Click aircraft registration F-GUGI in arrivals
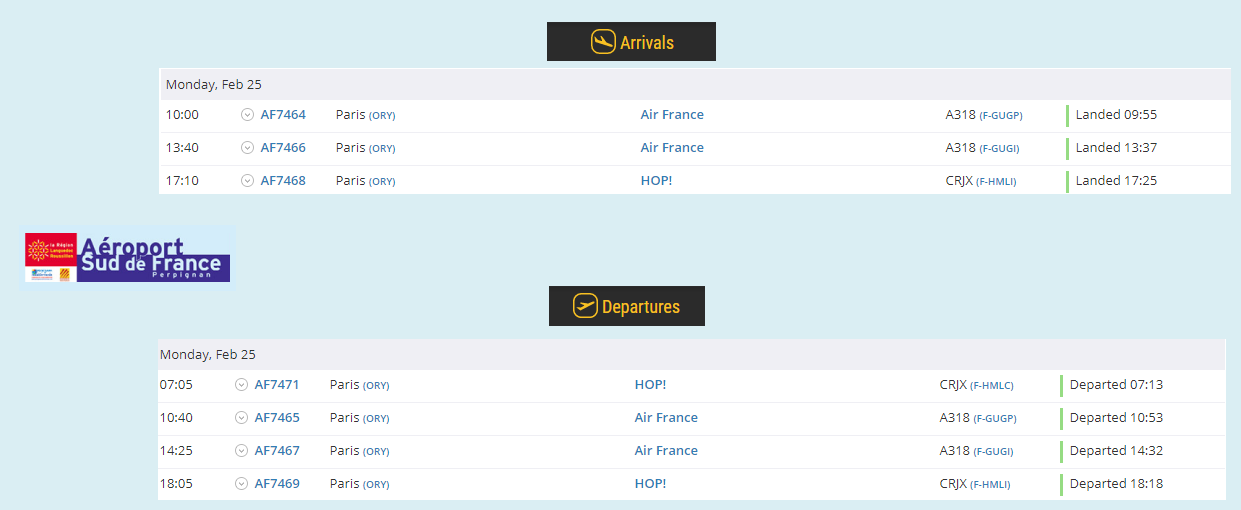 pos(999,149)
